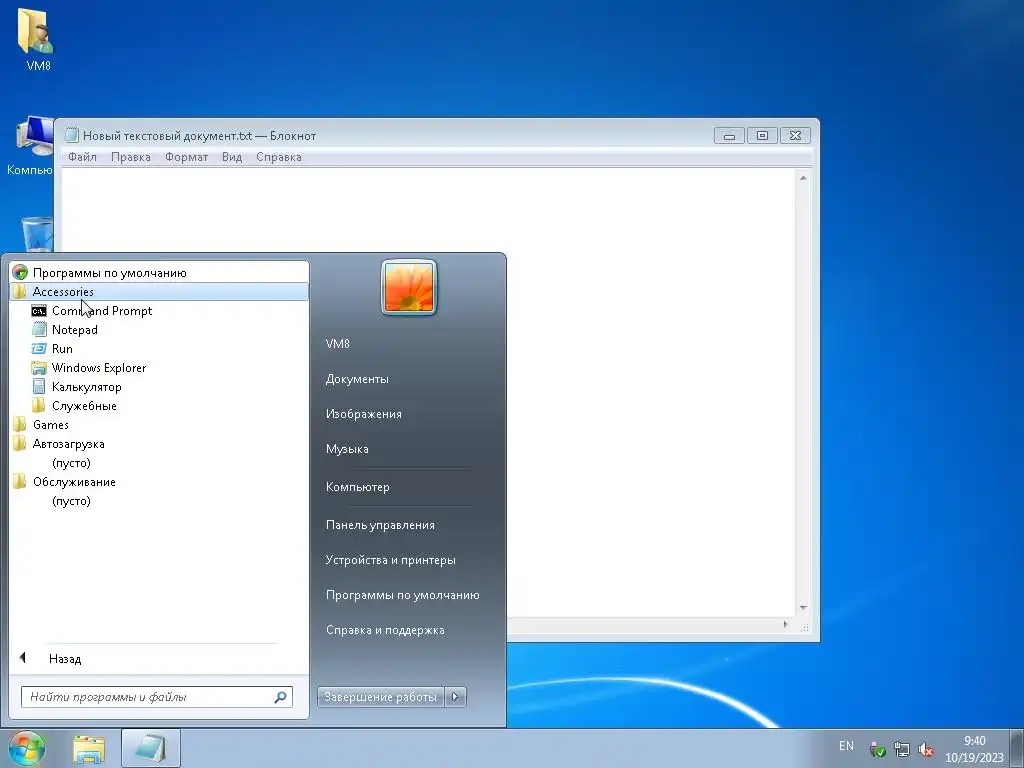Select the Recycle Bin desktop icon

37,234
